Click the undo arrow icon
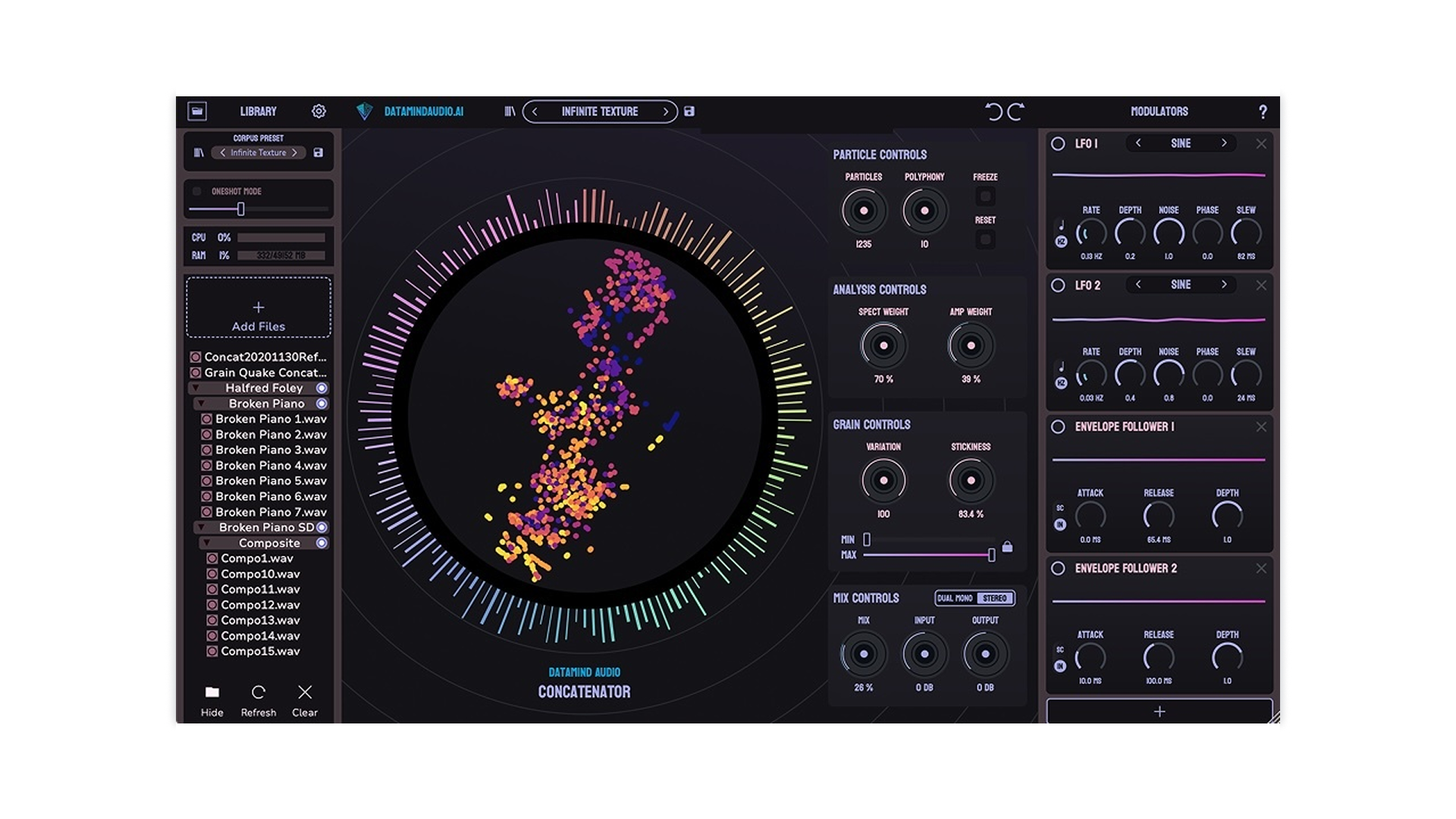The image size is (1456, 819). (993, 112)
